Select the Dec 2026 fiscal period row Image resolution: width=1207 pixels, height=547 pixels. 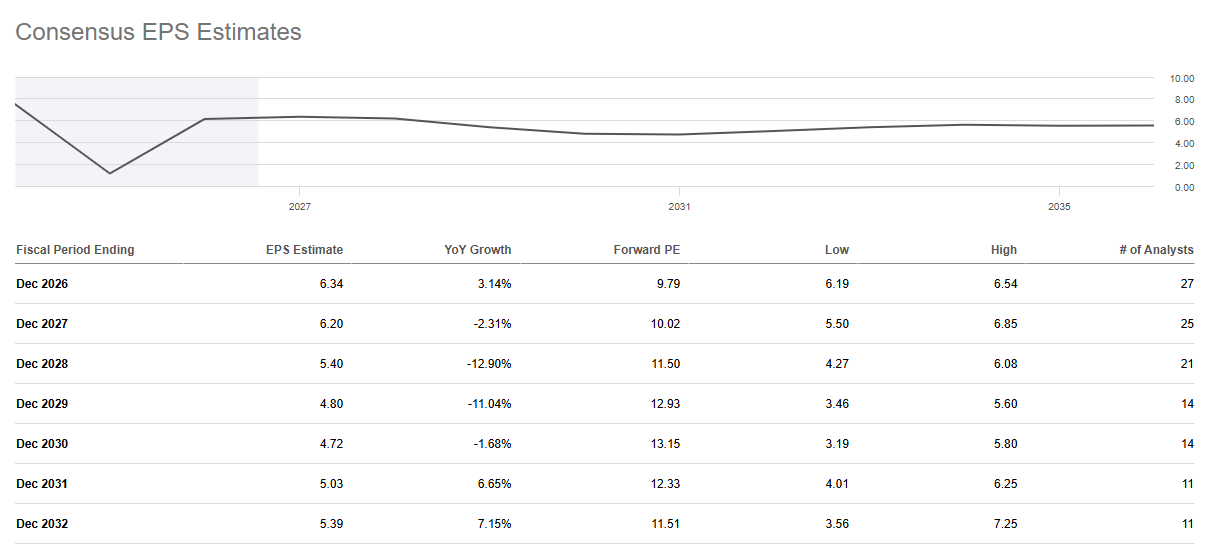(605, 284)
